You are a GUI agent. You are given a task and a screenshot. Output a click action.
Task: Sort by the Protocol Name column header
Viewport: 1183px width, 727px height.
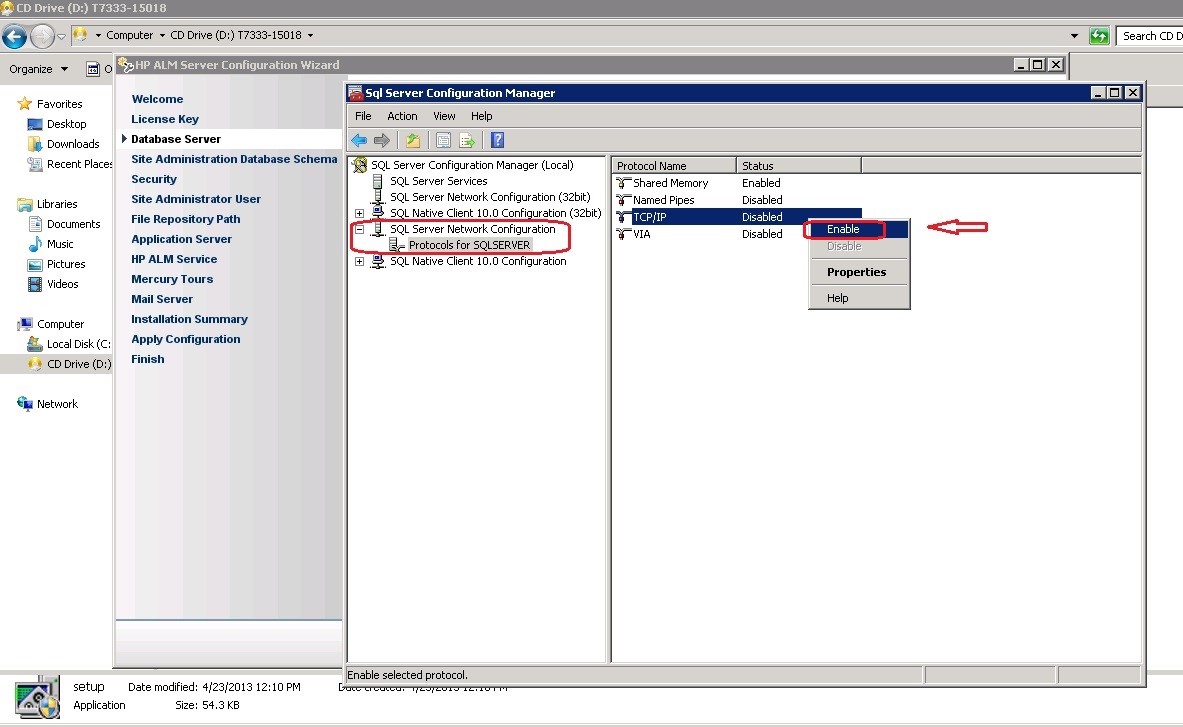tap(674, 166)
